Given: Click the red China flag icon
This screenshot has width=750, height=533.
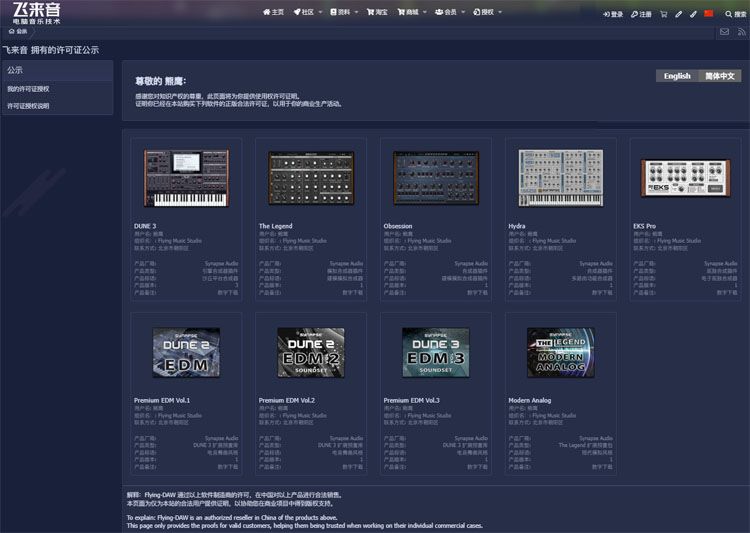Looking at the screenshot, I should coord(709,14).
